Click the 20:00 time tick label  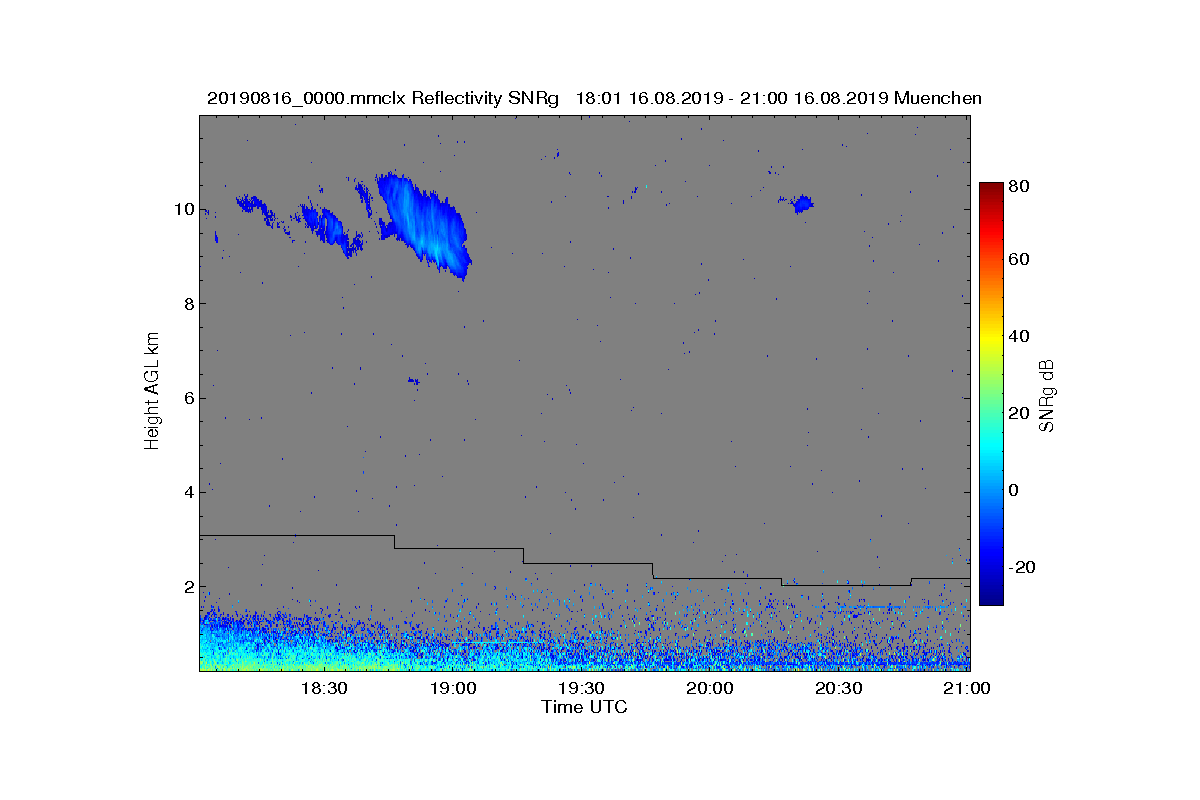coord(710,688)
